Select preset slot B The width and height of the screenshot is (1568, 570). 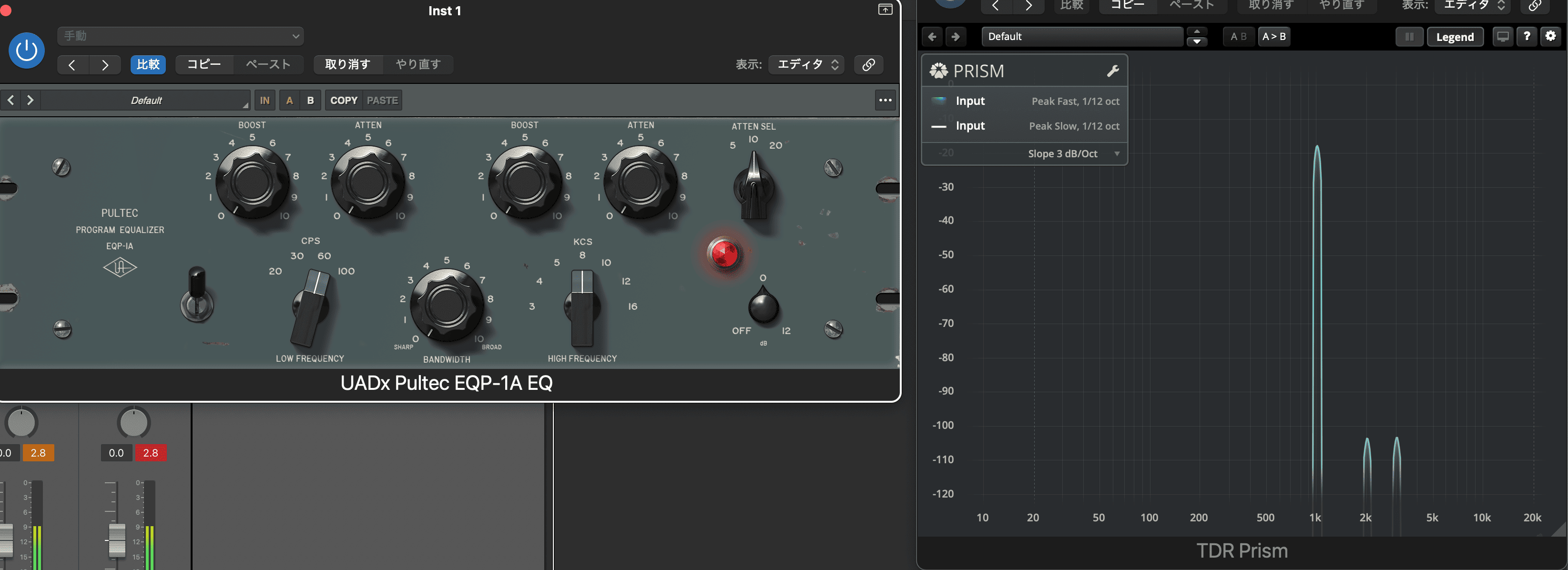pos(310,101)
